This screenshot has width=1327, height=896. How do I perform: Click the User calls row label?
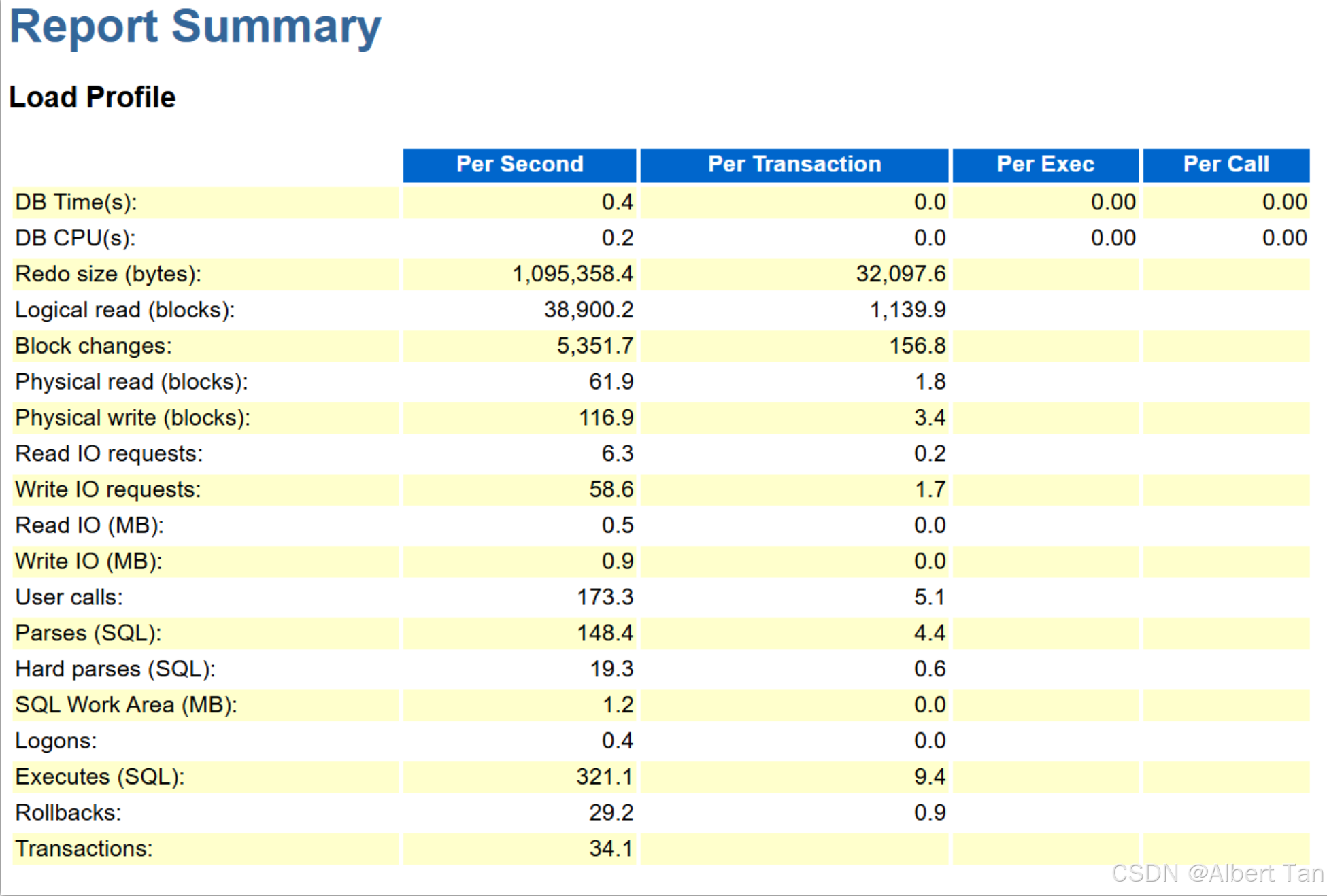point(69,597)
